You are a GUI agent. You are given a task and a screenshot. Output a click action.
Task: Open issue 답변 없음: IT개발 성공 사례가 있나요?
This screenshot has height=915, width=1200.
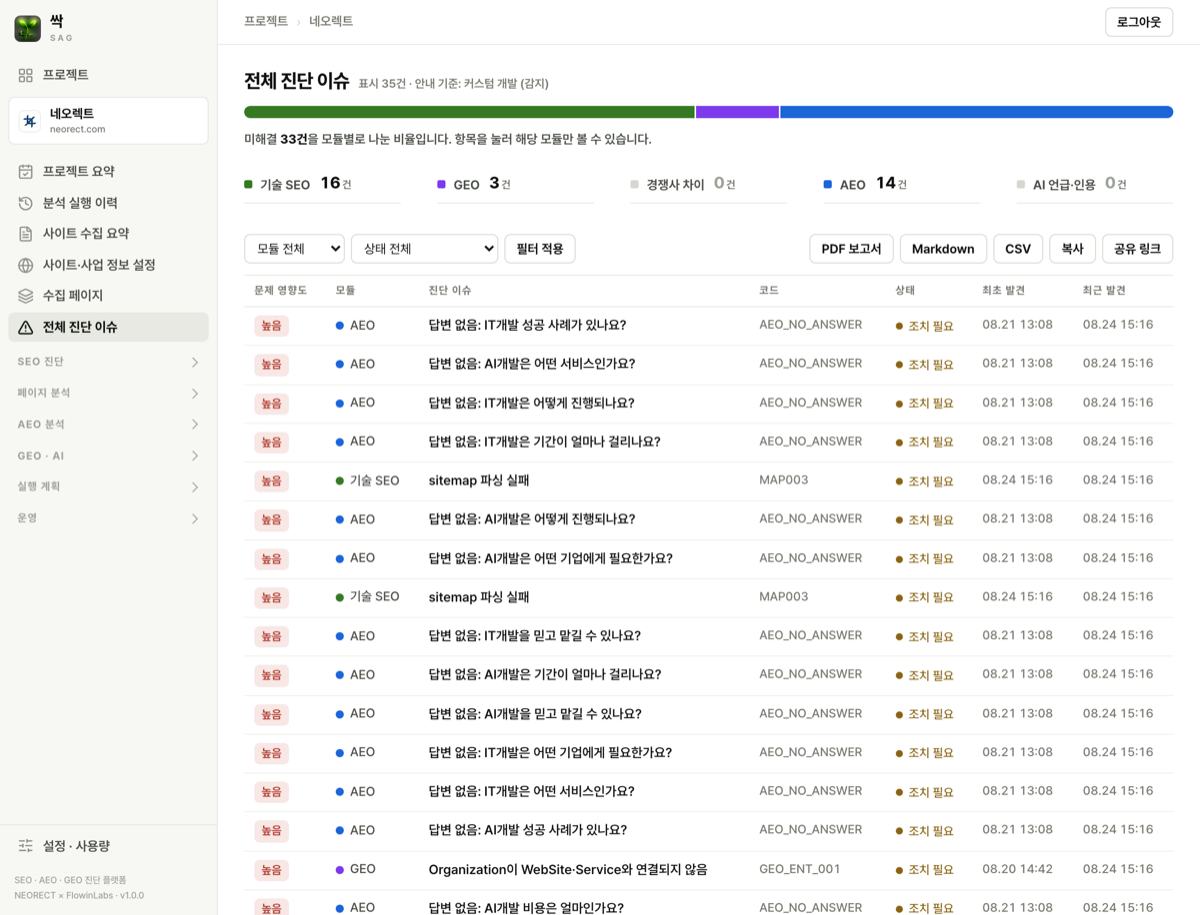(527, 325)
